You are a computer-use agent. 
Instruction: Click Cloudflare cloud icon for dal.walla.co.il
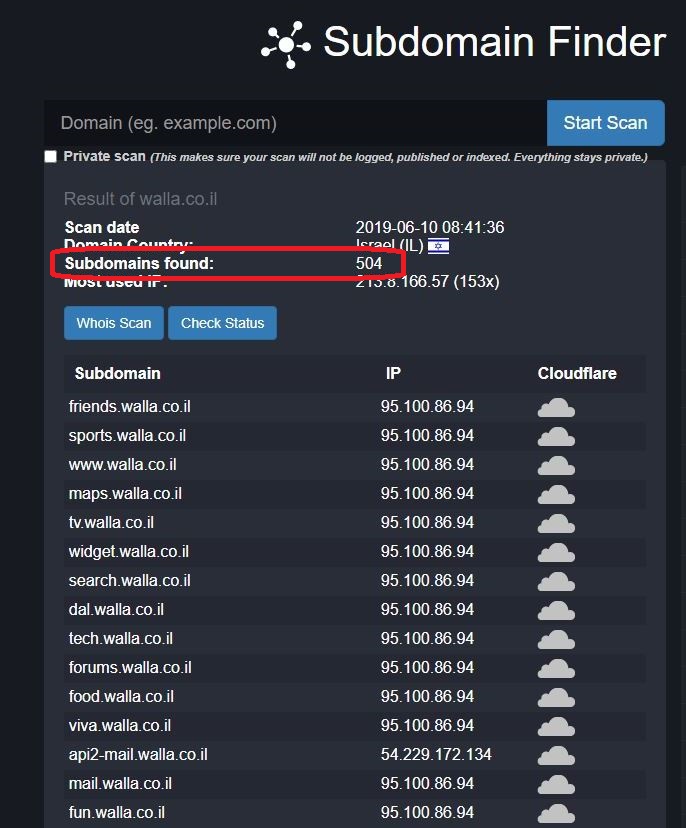point(556,611)
